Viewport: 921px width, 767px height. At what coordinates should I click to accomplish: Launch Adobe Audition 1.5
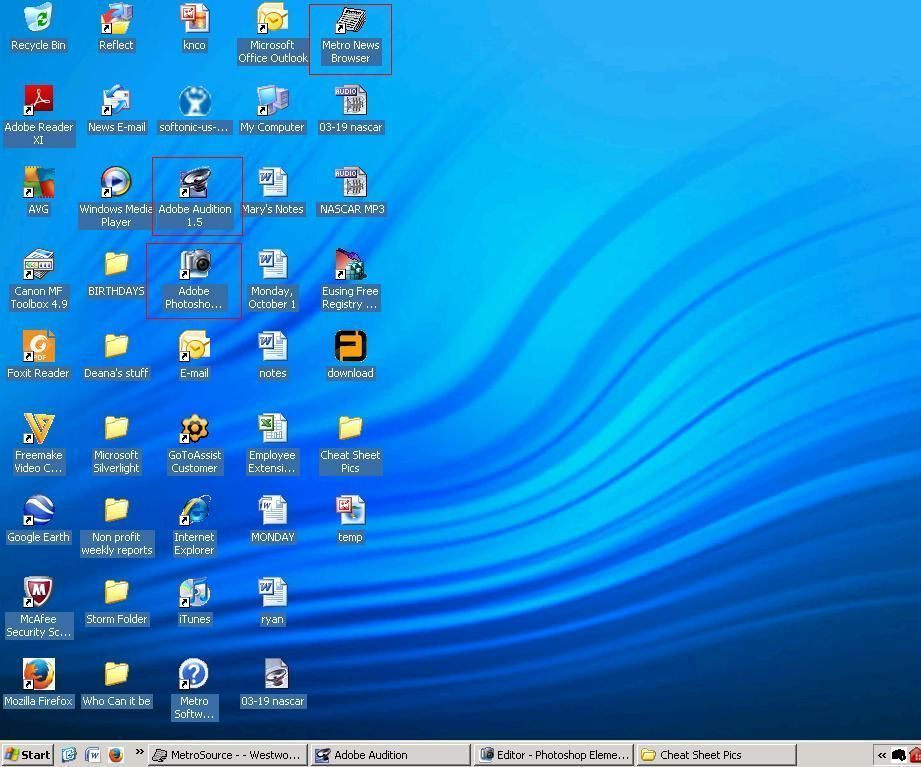(x=195, y=185)
